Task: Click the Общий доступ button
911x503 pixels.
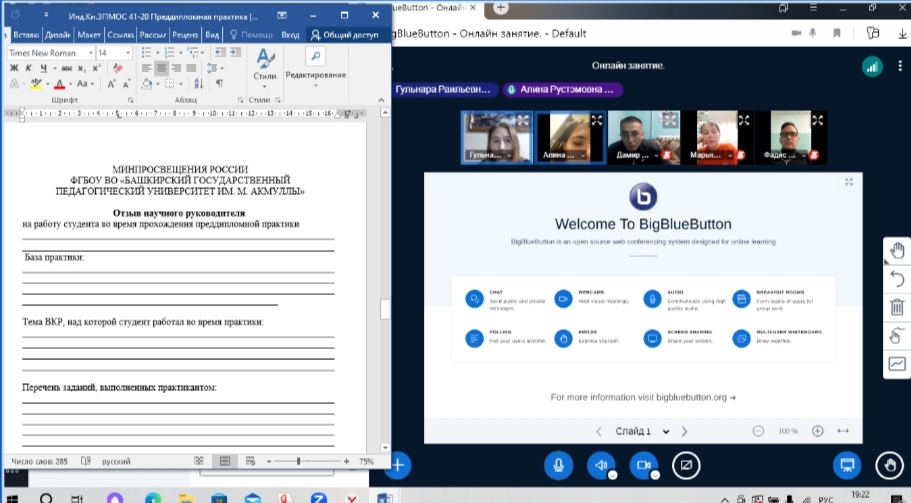Action: [x=345, y=35]
